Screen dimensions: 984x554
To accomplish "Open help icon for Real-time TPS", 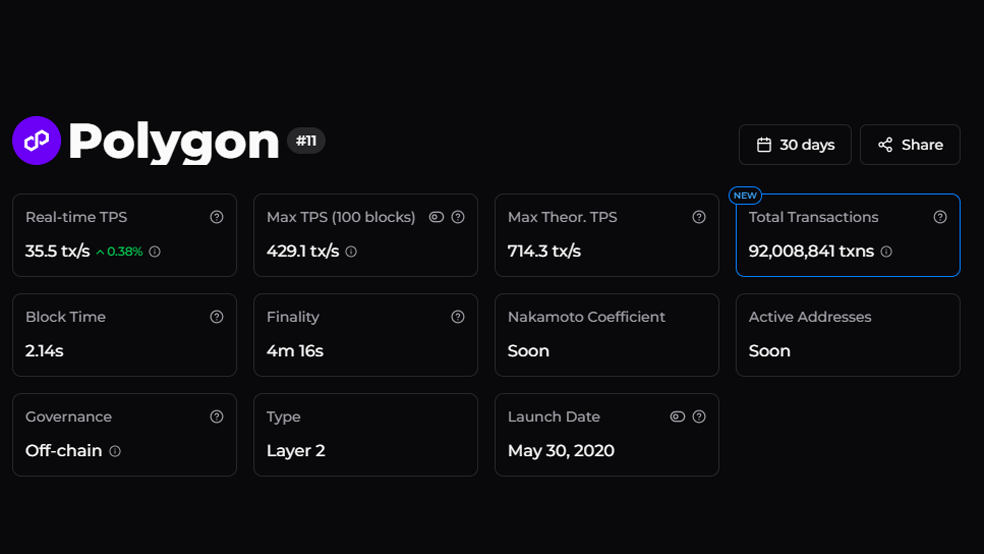I will (217, 217).
